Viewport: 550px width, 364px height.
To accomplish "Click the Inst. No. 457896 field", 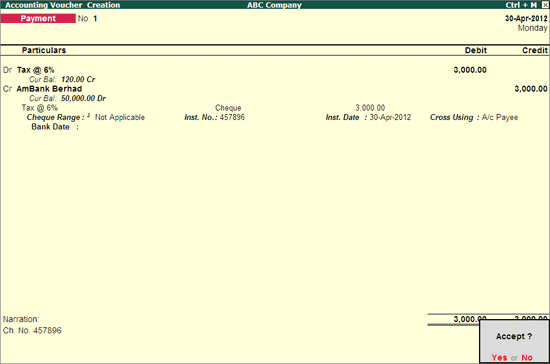I will [x=232, y=117].
